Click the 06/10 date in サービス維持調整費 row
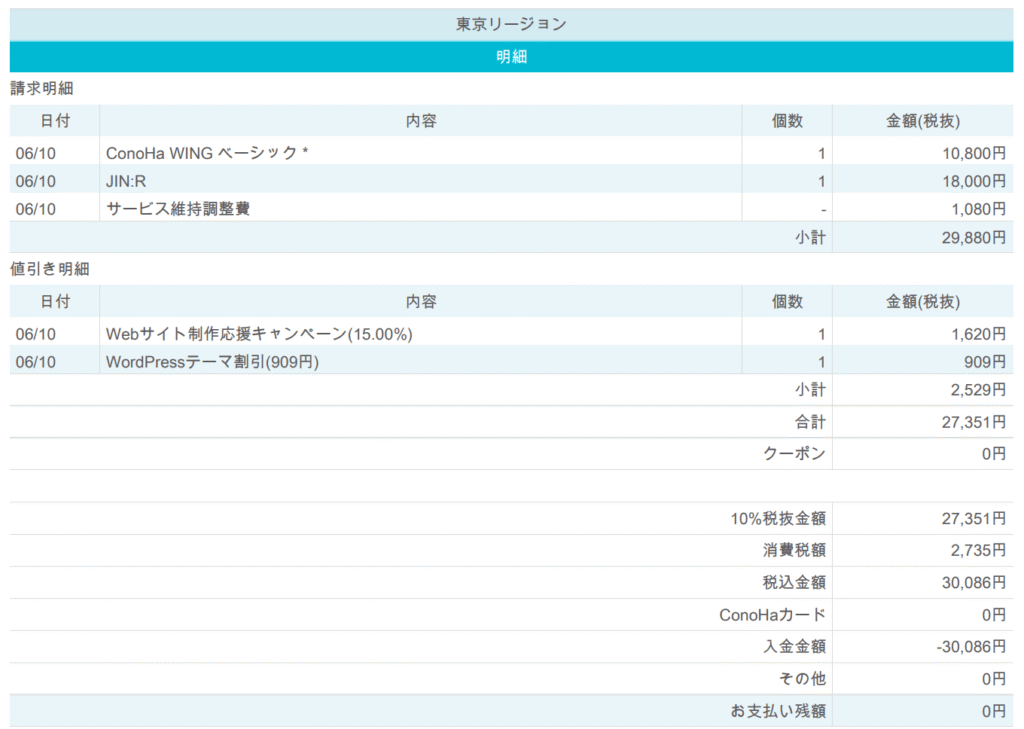1024x729 pixels. tap(36, 209)
